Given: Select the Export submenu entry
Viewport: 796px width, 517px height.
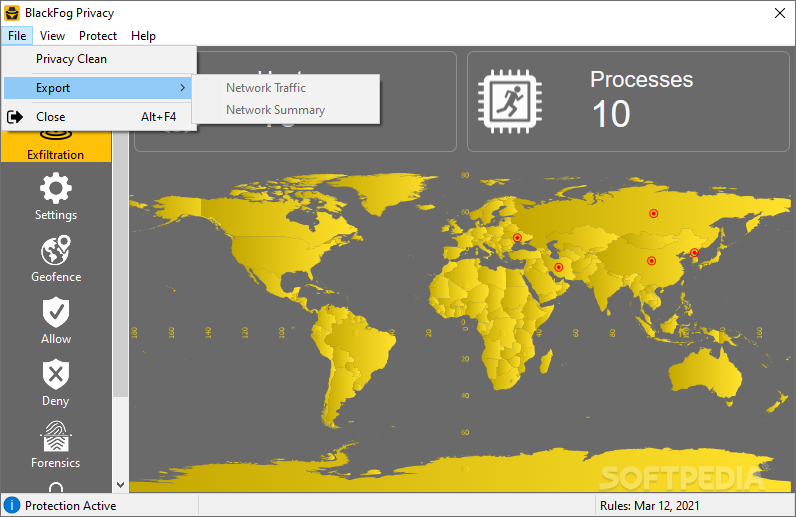Looking at the screenshot, I should point(97,88).
